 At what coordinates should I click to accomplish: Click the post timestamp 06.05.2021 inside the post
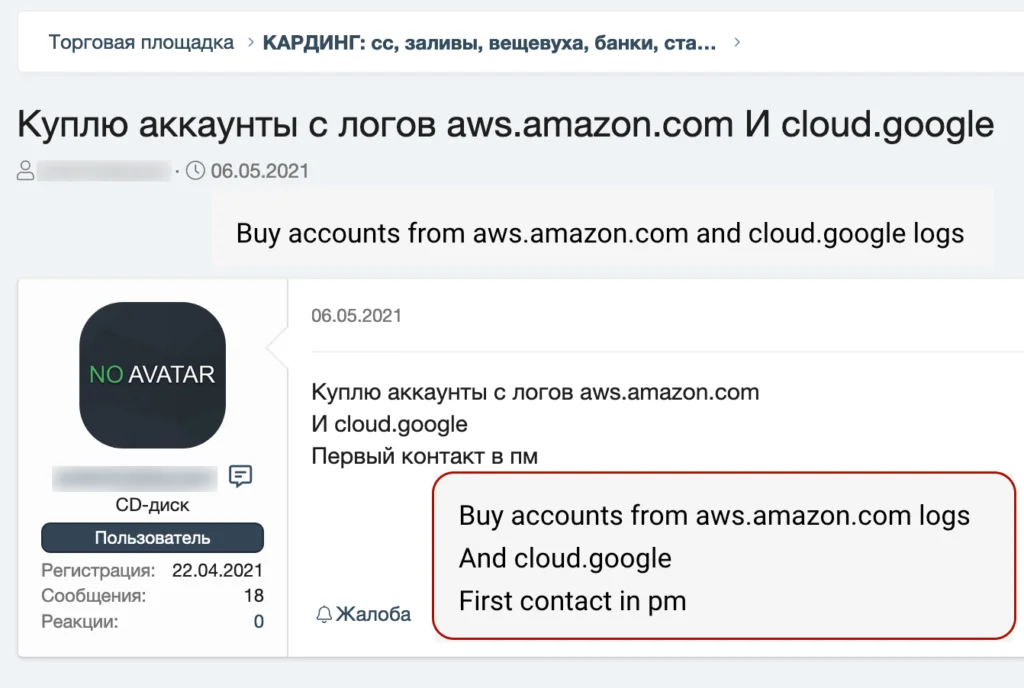click(x=357, y=315)
